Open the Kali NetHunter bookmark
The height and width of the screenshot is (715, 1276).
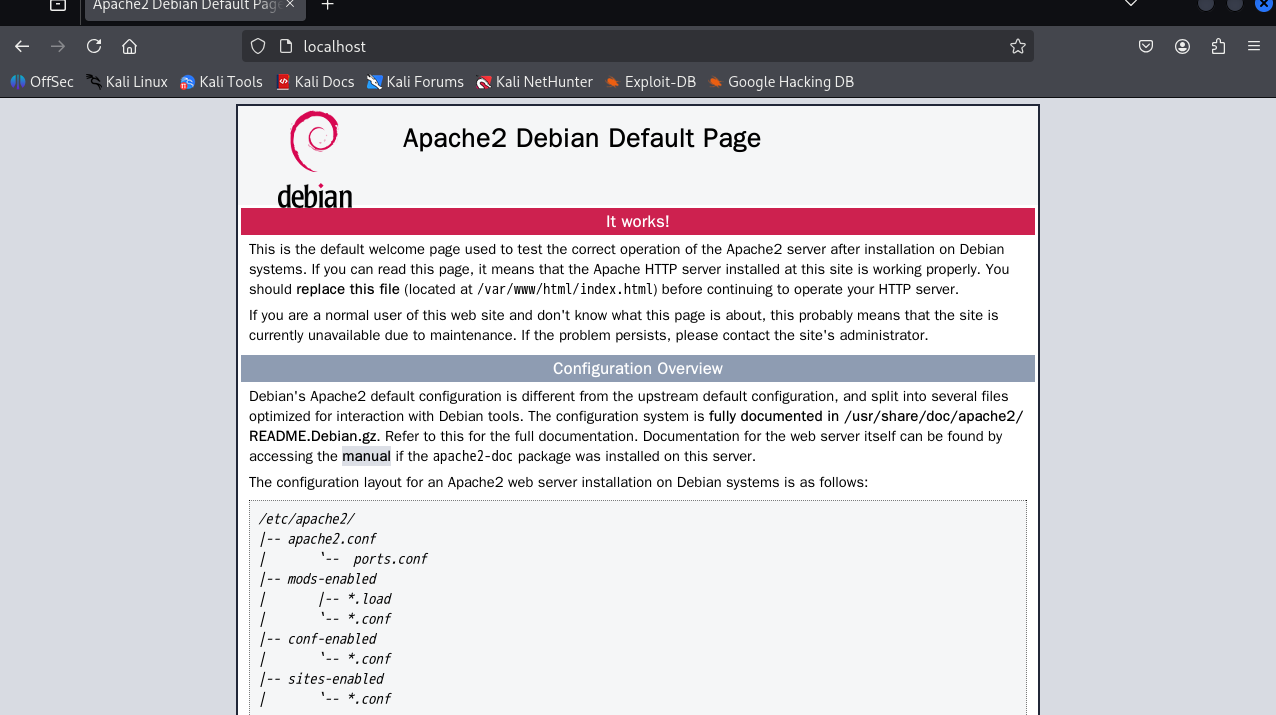pyautogui.click(x=535, y=82)
